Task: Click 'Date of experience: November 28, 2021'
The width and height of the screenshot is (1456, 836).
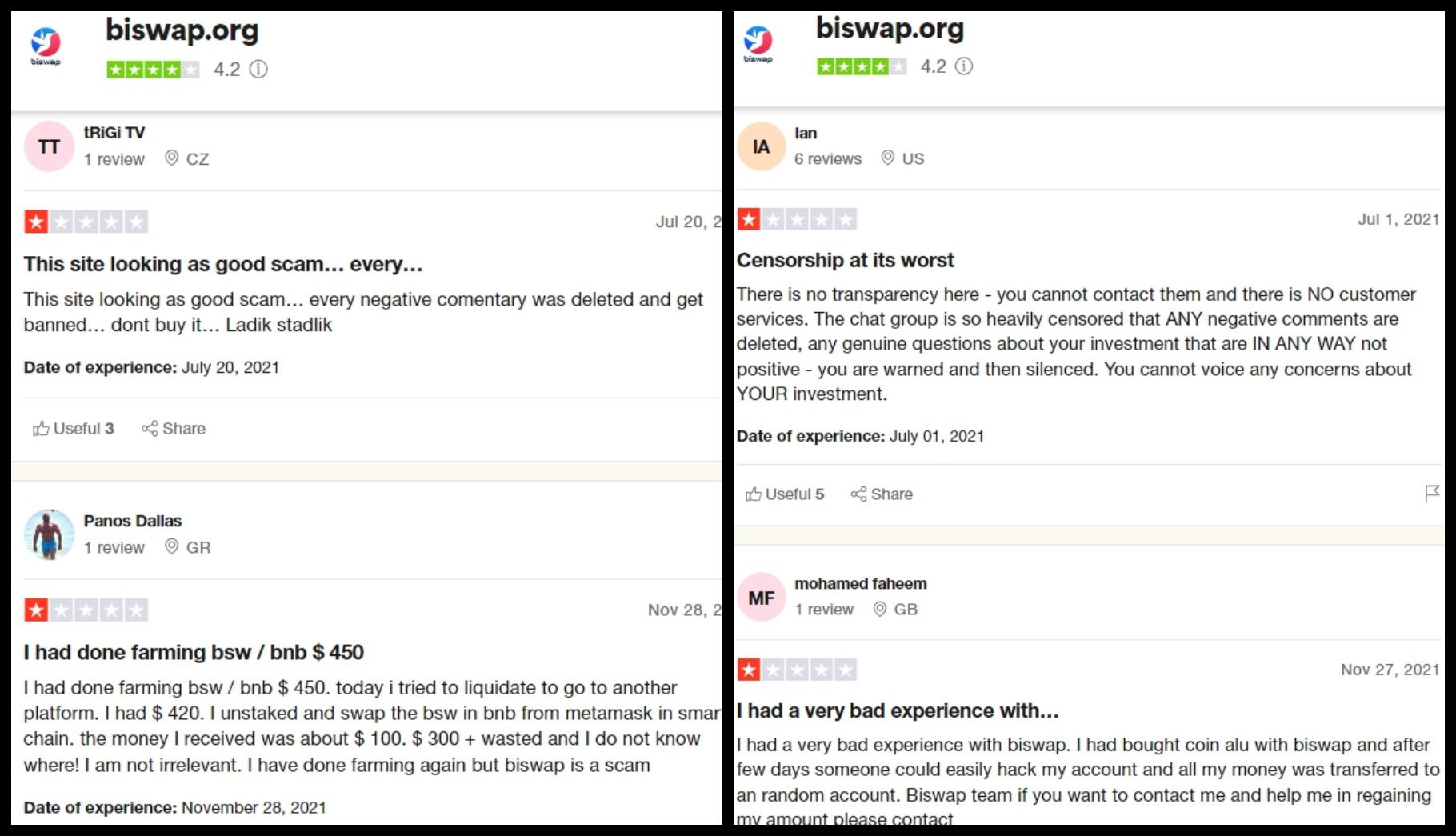Action: coord(175,808)
